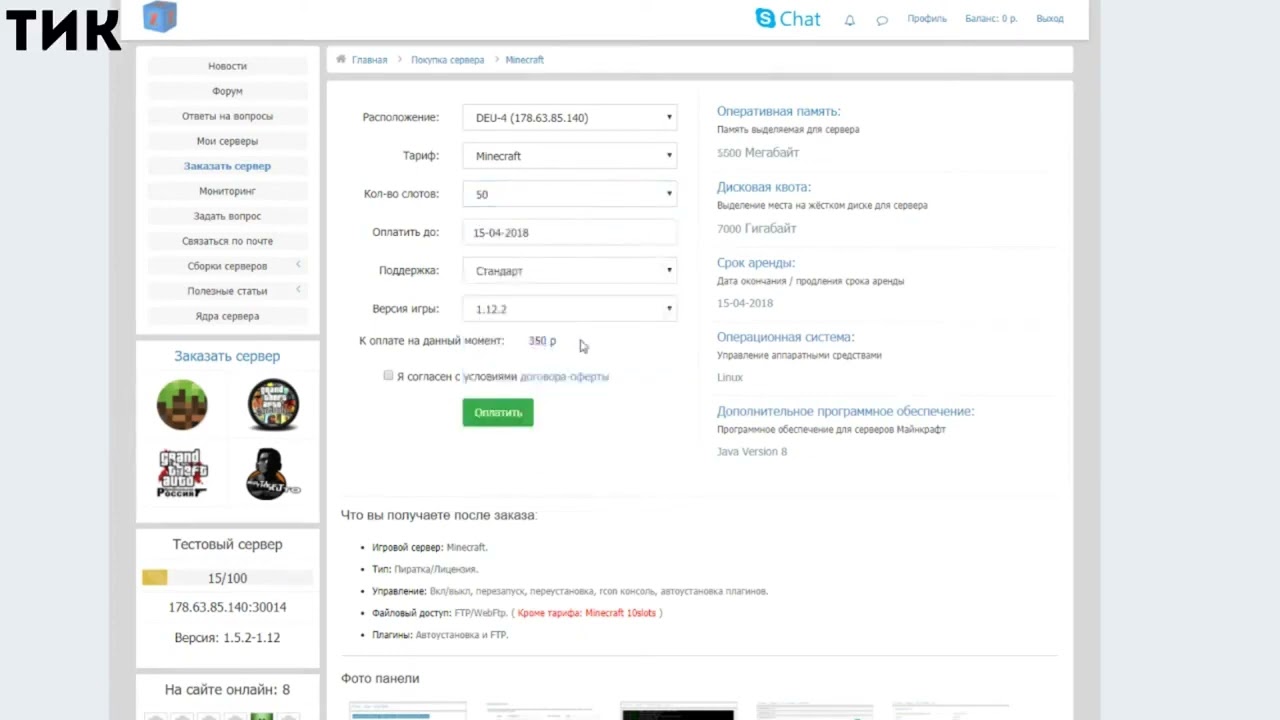Expand Полезные статьи sidebar chevron
1280x720 pixels.
(x=298, y=290)
